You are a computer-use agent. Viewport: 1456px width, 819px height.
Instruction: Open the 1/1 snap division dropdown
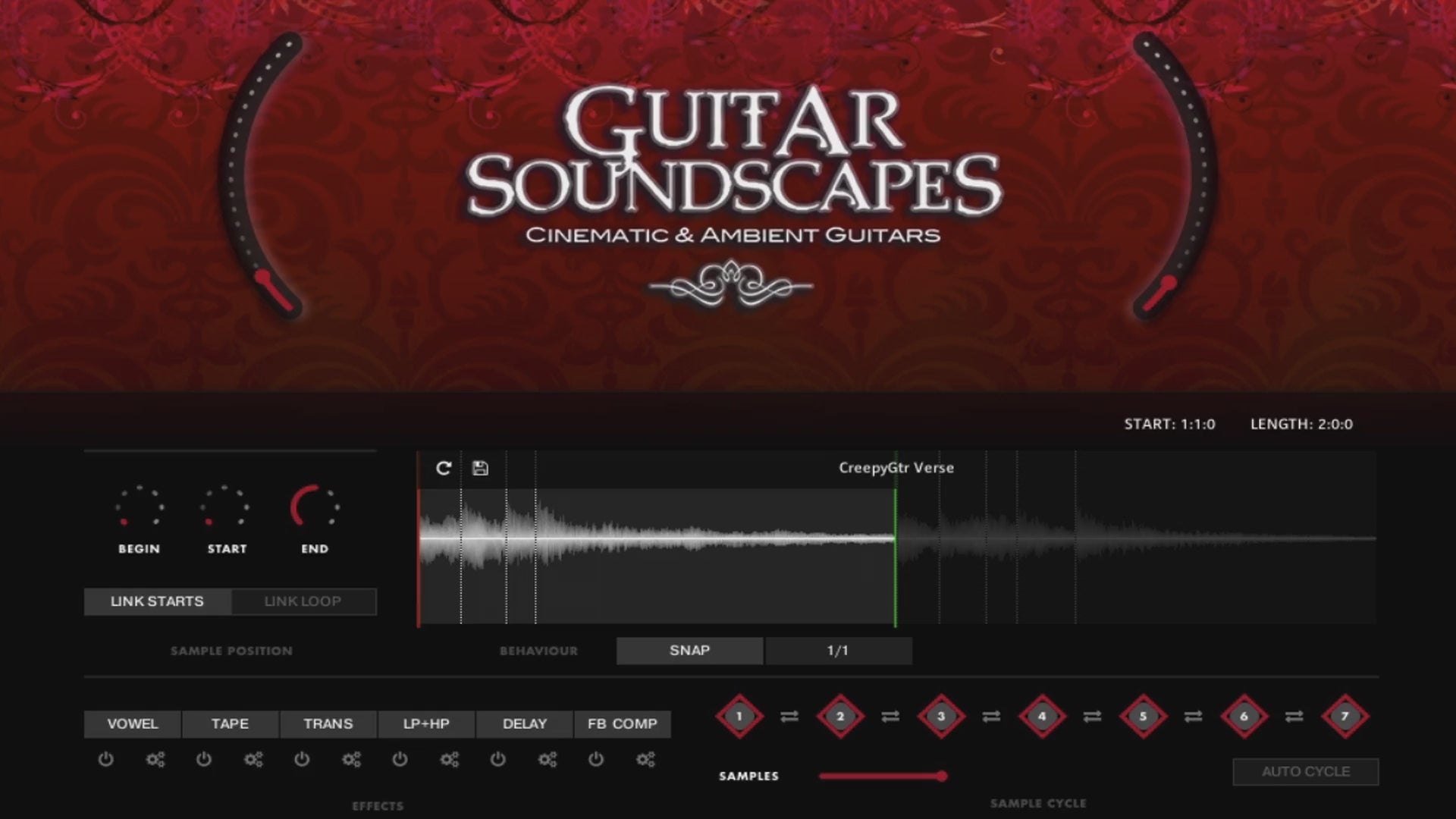click(x=838, y=651)
